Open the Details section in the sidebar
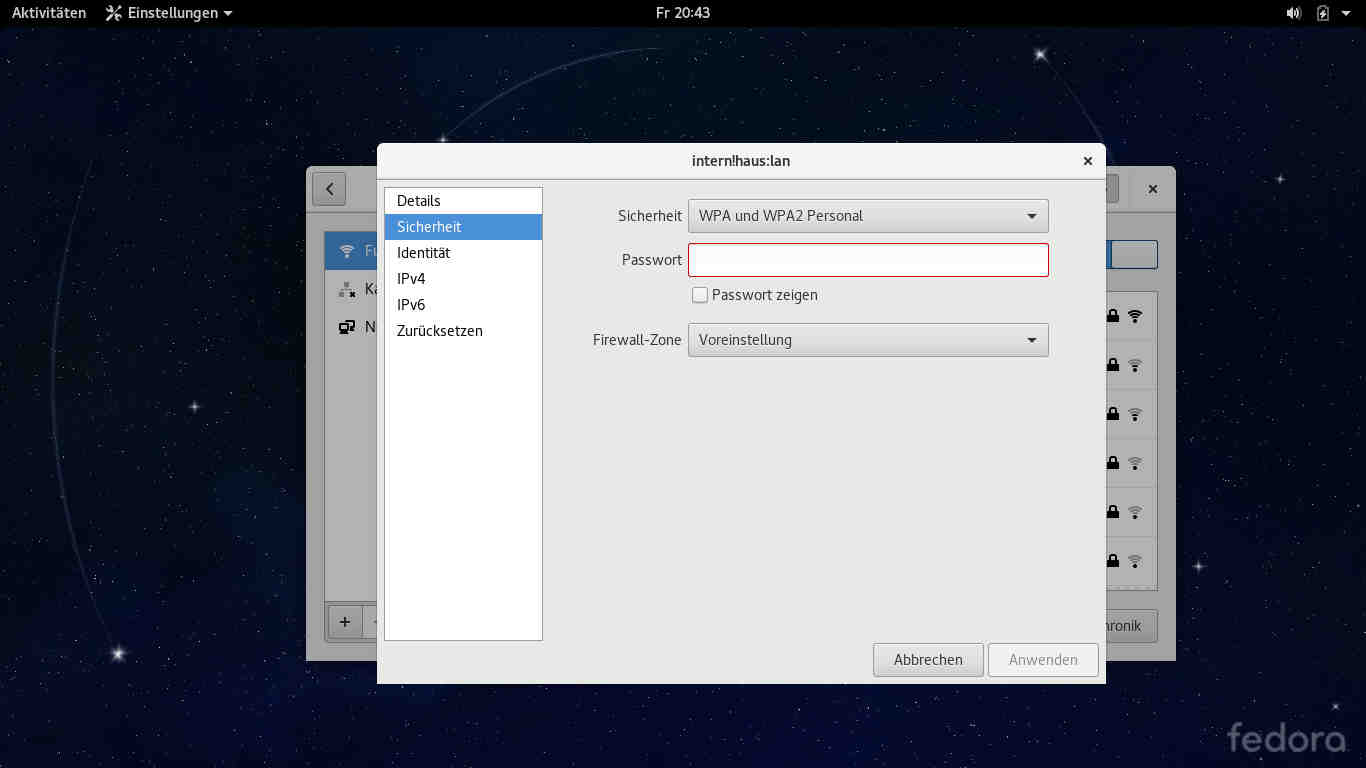This screenshot has width=1366, height=768. pyautogui.click(x=463, y=201)
